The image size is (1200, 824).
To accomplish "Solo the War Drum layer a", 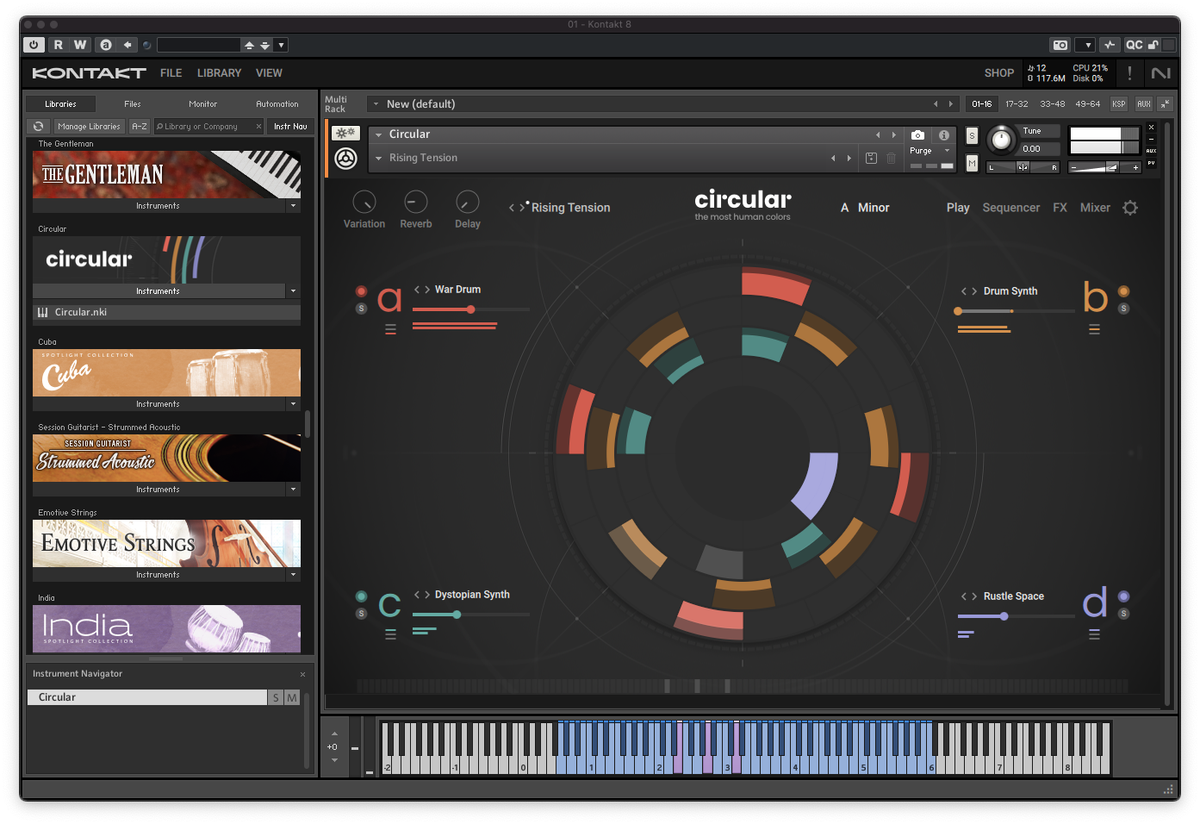I will (x=361, y=307).
